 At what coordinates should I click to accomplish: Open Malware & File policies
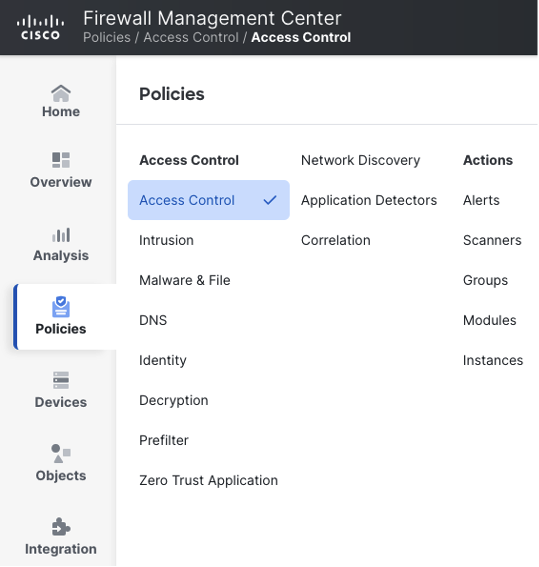pyautogui.click(x=185, y=280)
